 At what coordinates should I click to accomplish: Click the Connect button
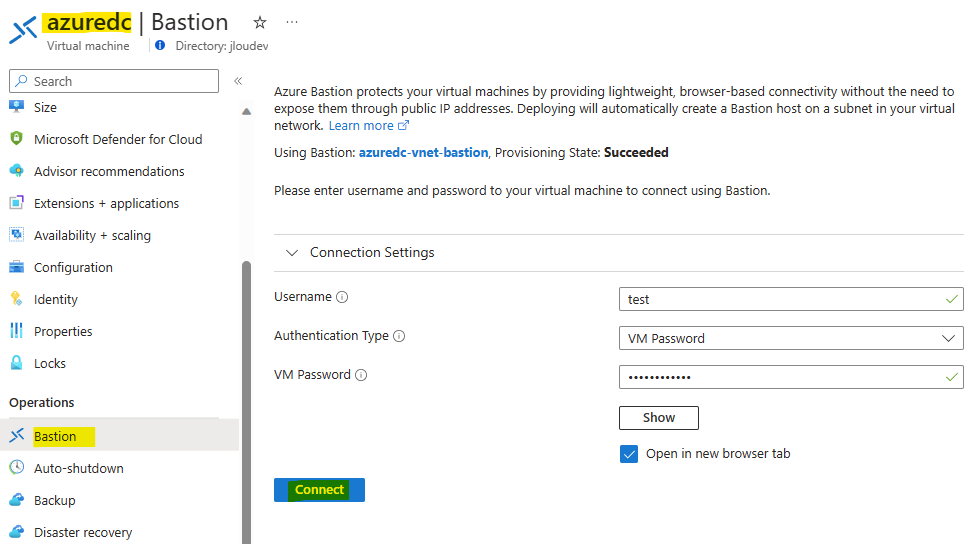point(319,490)
